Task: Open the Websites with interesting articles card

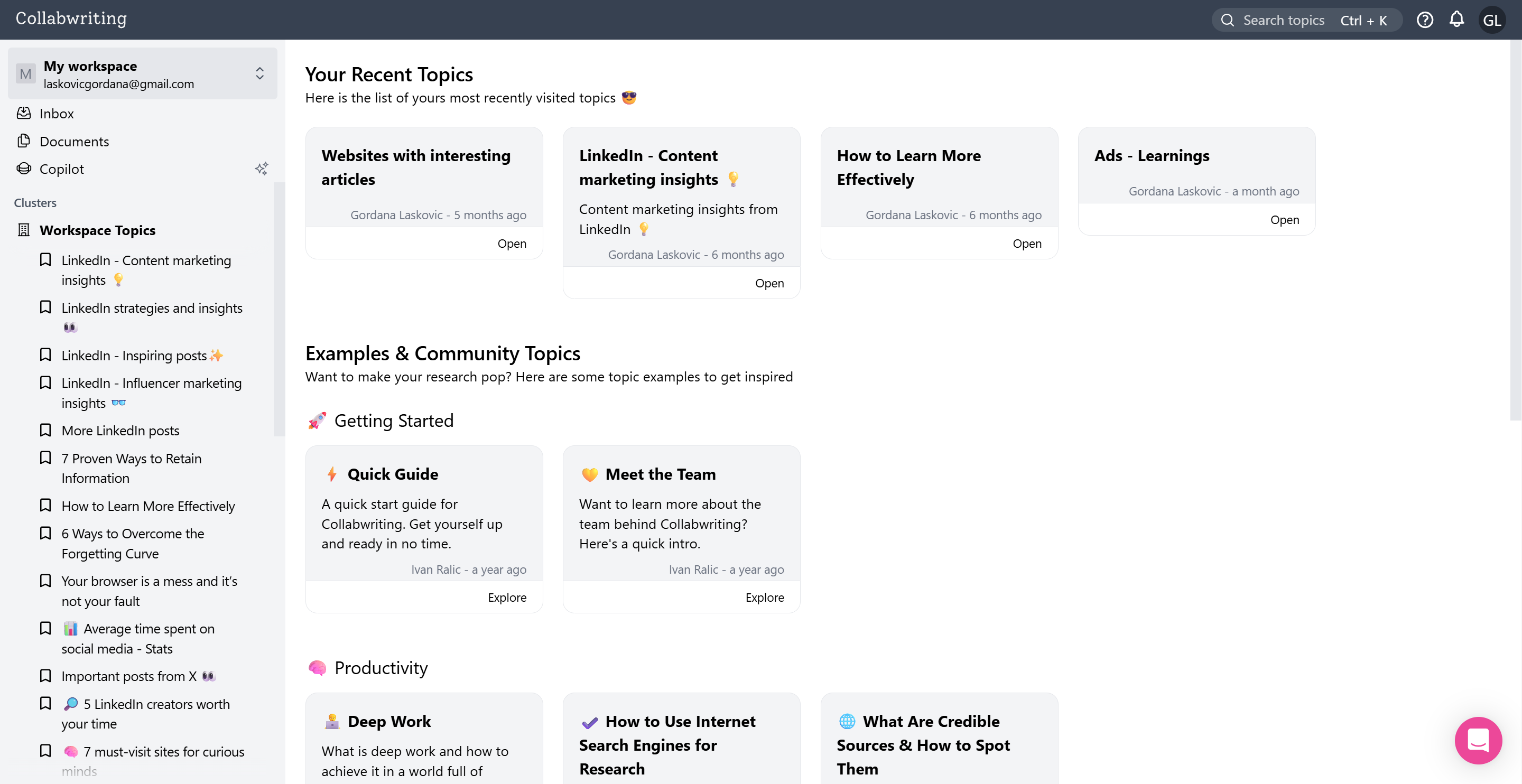Action: point(424,193)
